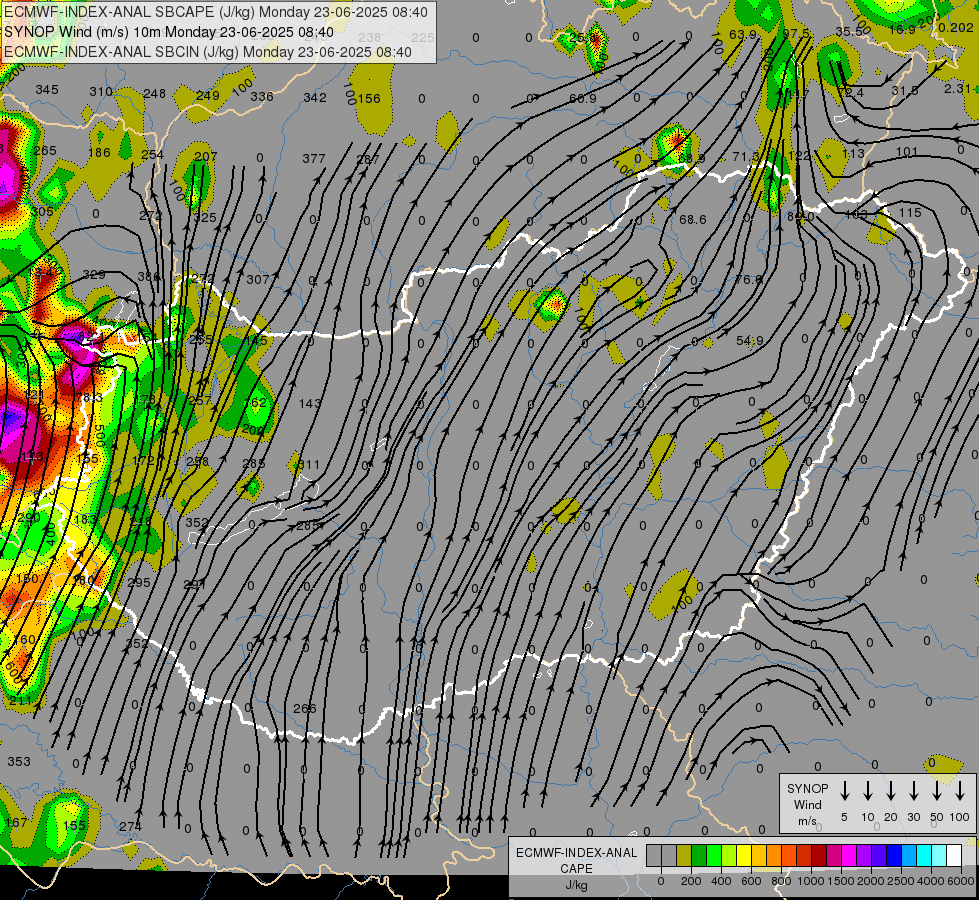979x900 pixels.
Task: Click the map value 143
Action: (310, 403)
